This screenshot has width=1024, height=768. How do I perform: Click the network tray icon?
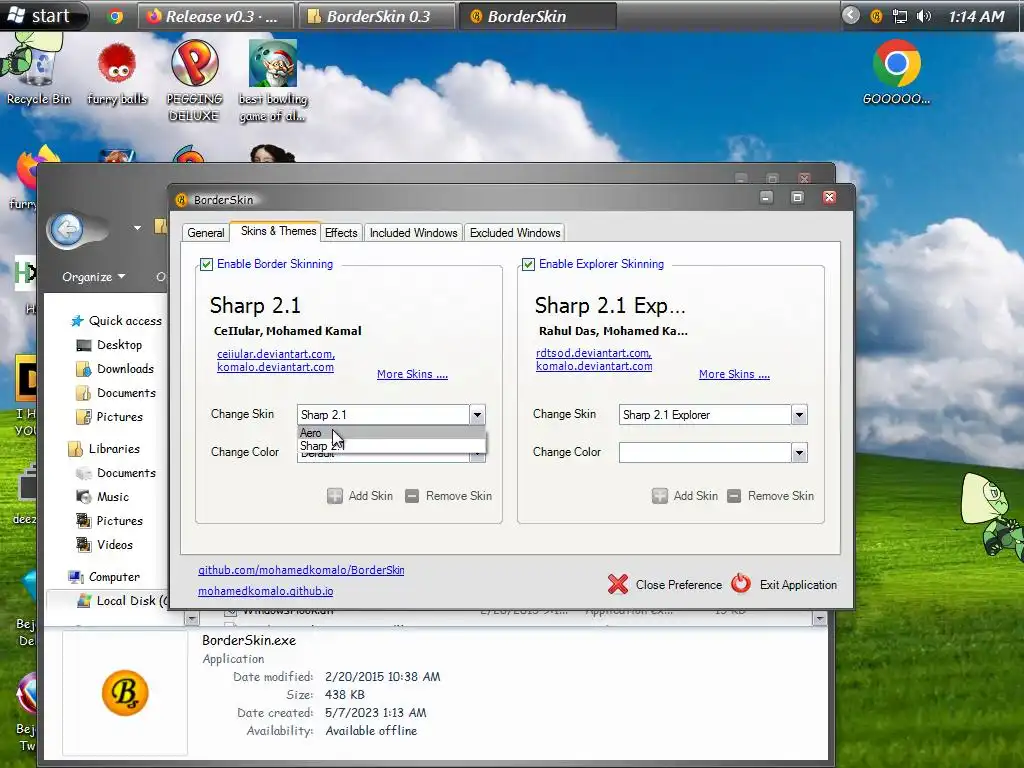click(x=900, y=16)
